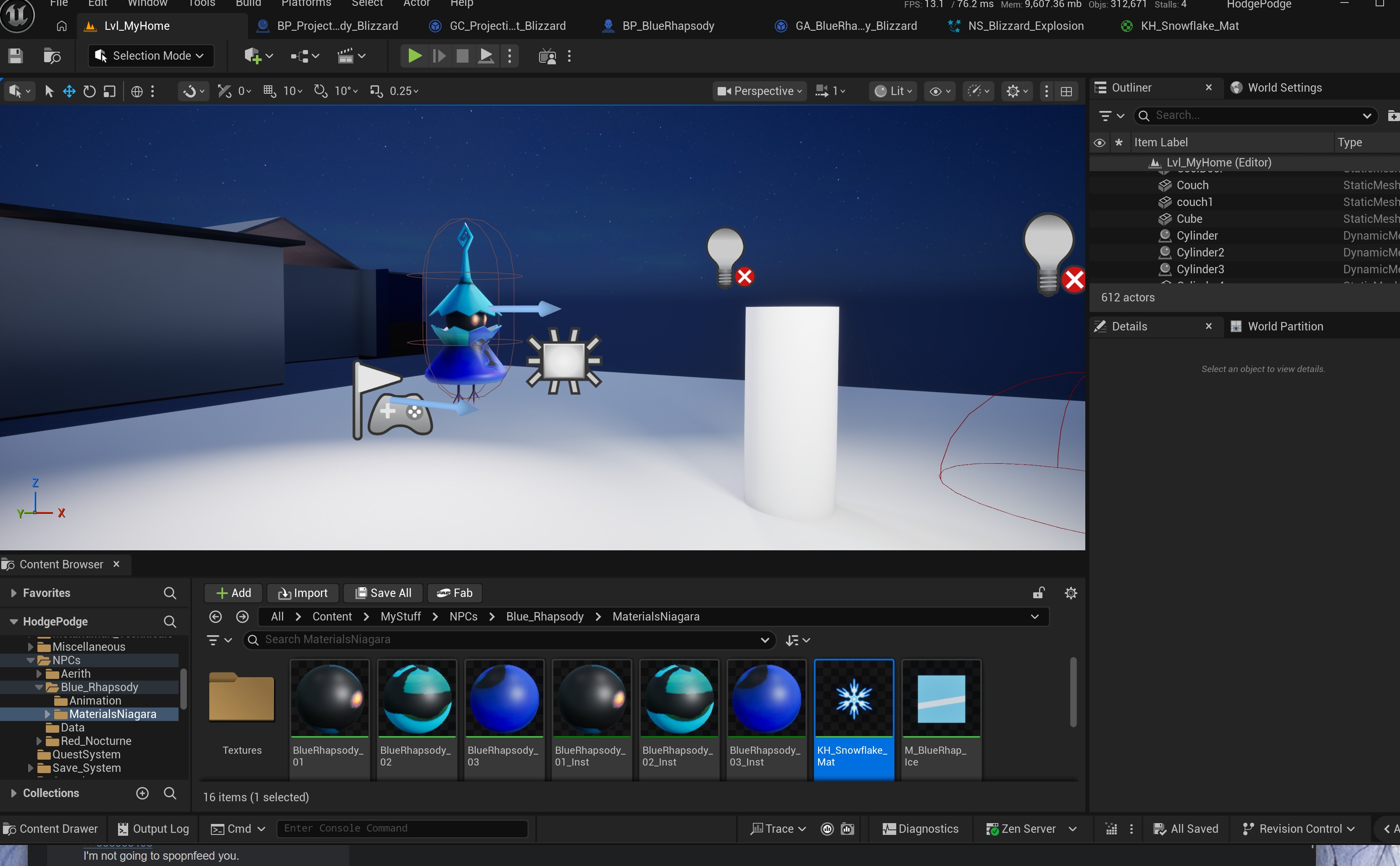Open the content browser settings gear

click(1071, 593)
